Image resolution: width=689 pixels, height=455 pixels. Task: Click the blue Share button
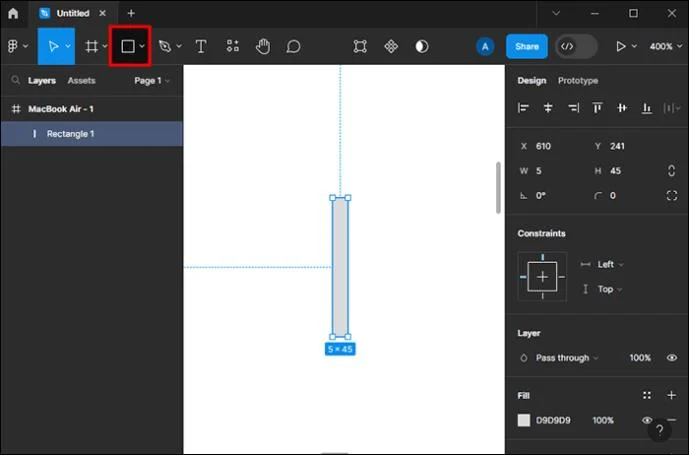(x=526, y=46)
